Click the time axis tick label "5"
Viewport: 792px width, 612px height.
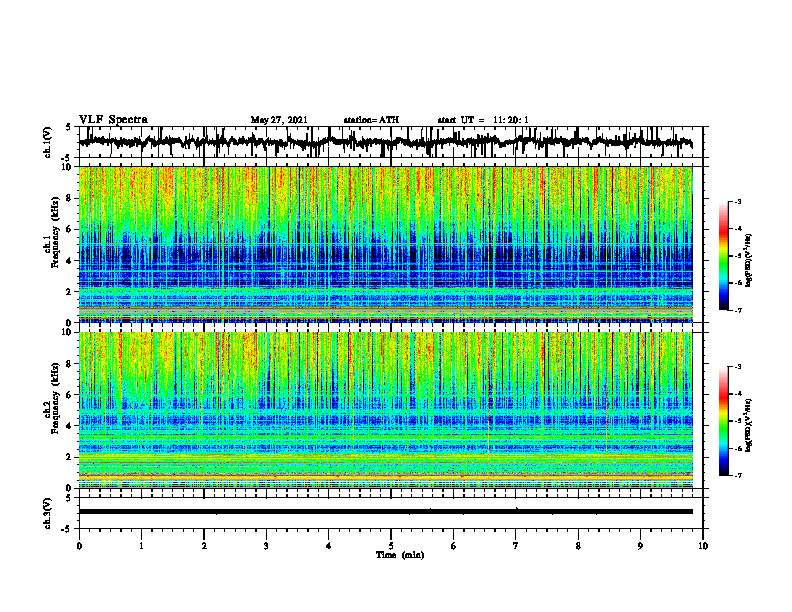[x=391, y=546]
